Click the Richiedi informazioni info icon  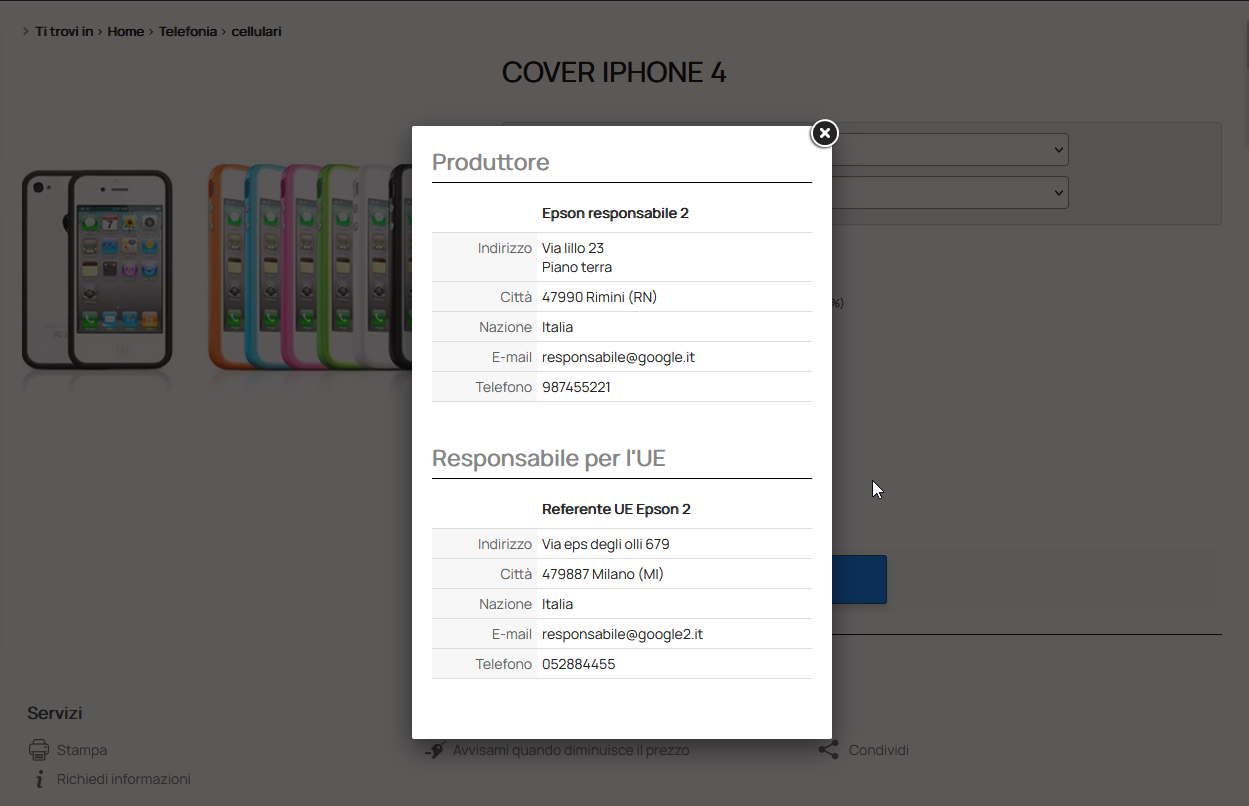click(x=40, y=779)
